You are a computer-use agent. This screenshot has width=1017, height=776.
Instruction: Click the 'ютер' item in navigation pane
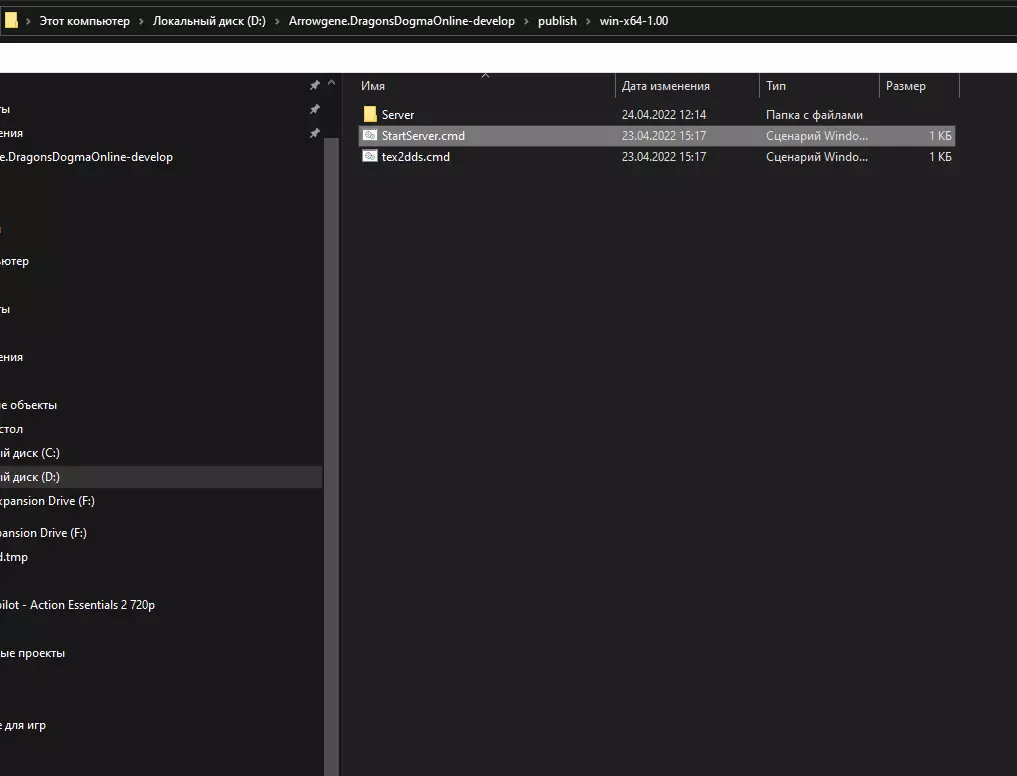pyautogui.click(x=14, y=261)
